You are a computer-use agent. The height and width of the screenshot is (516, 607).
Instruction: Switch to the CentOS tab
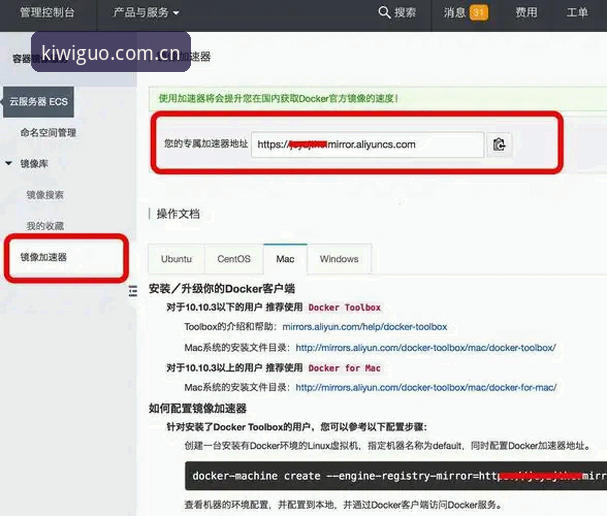click(x=234, y=259)
